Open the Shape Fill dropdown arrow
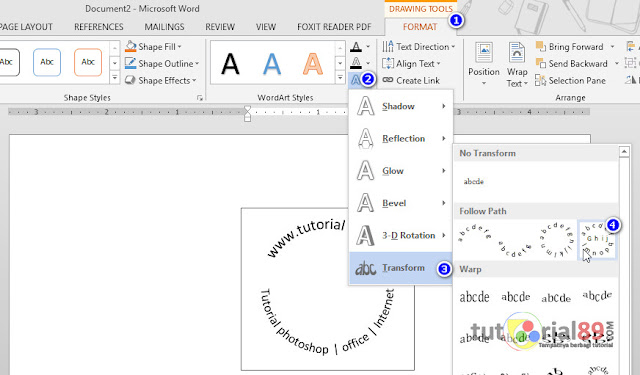The image size is (640, 375). (x=180, y=47)
